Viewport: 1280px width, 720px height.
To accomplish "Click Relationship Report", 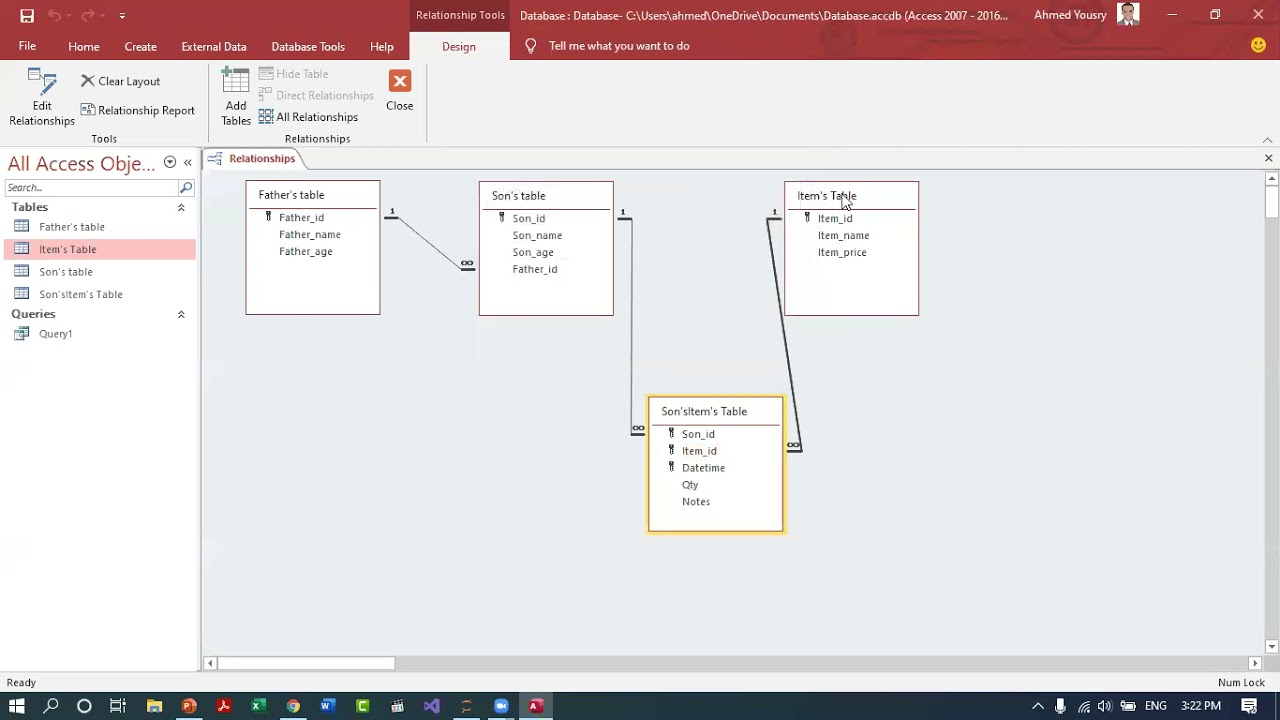I will pos(138,110).
